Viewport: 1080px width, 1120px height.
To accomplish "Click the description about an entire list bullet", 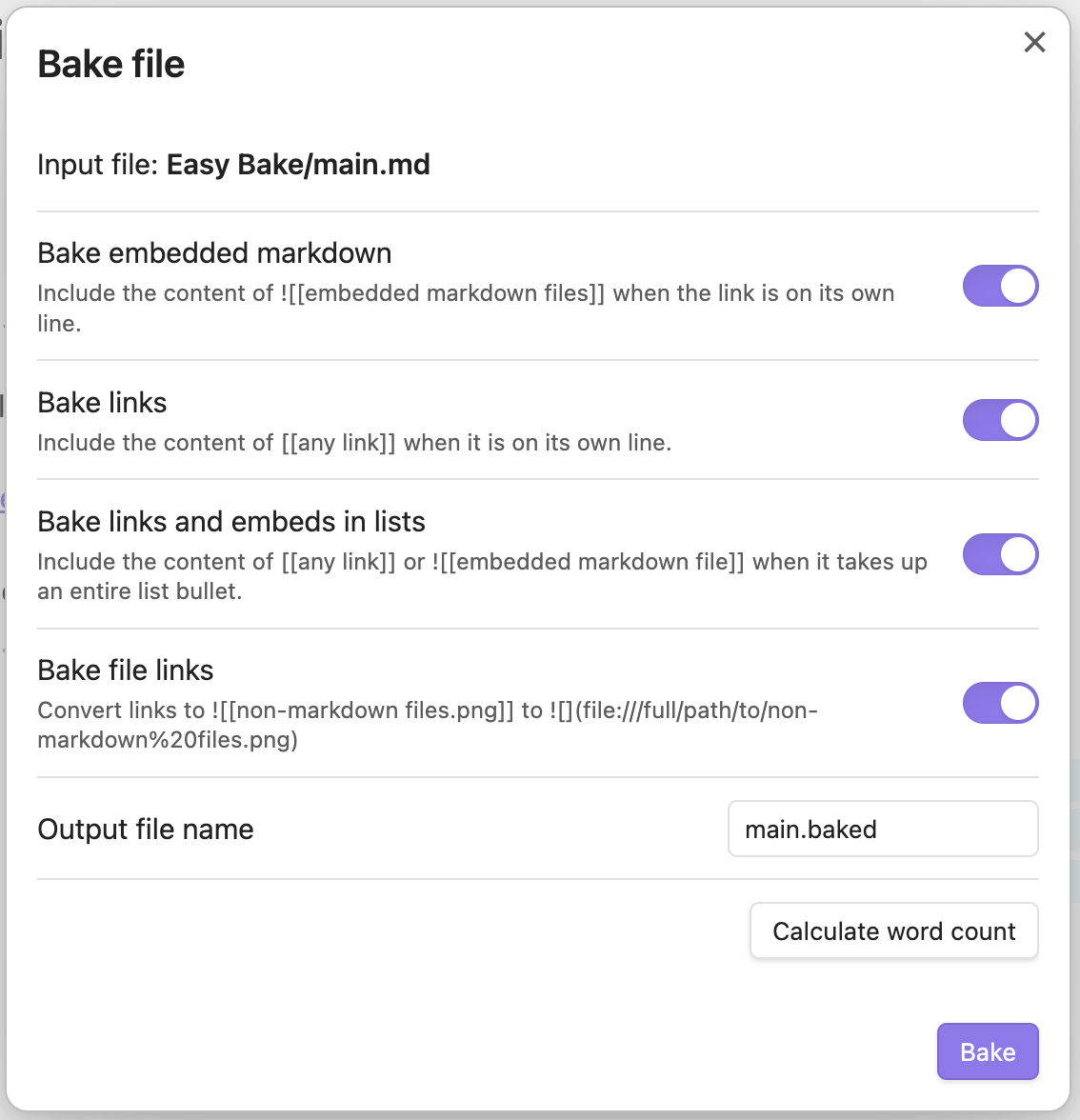I will coord(482,576).
